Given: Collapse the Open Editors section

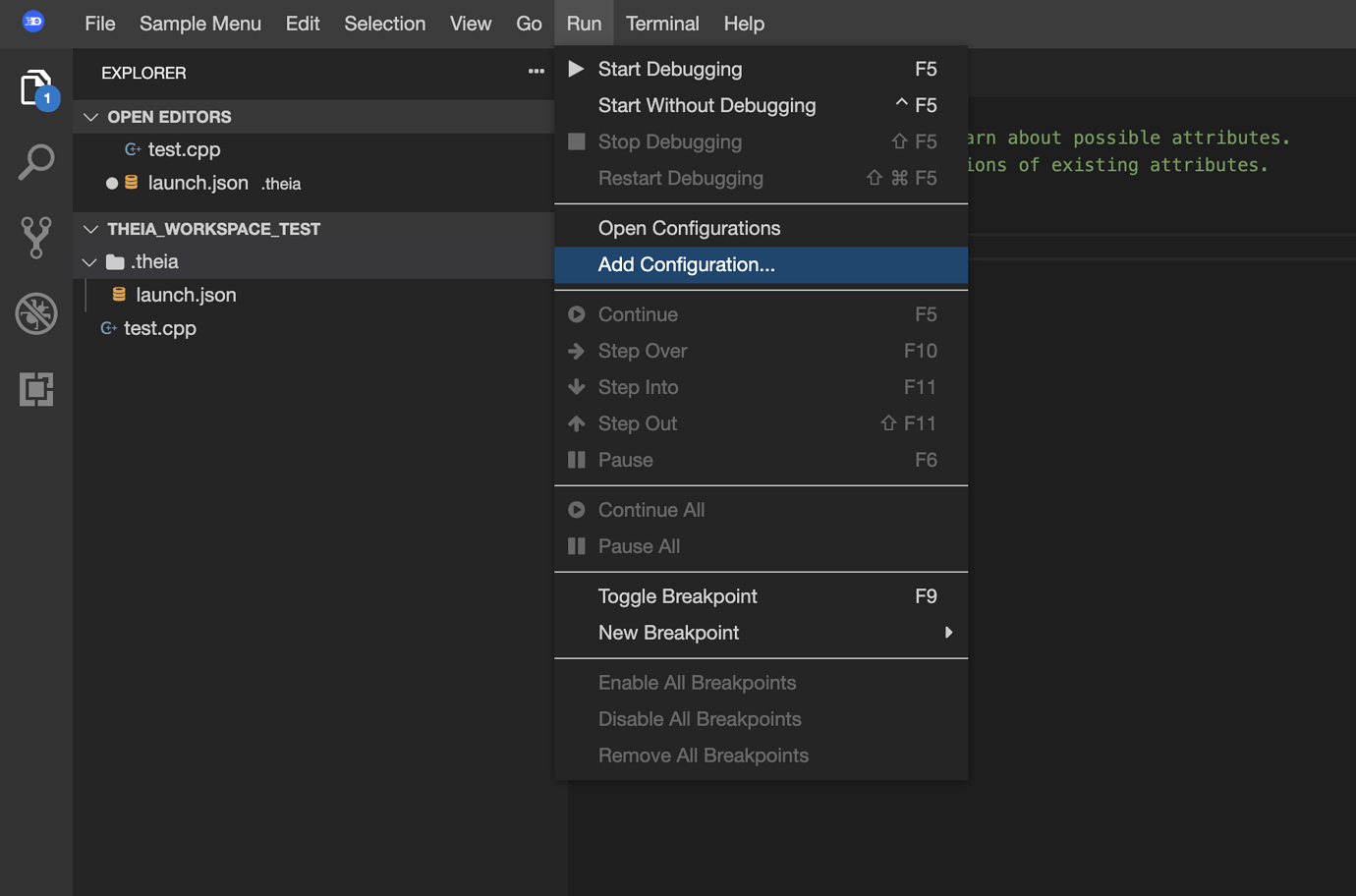Looking at the screenshot, I should pos(90,116).
